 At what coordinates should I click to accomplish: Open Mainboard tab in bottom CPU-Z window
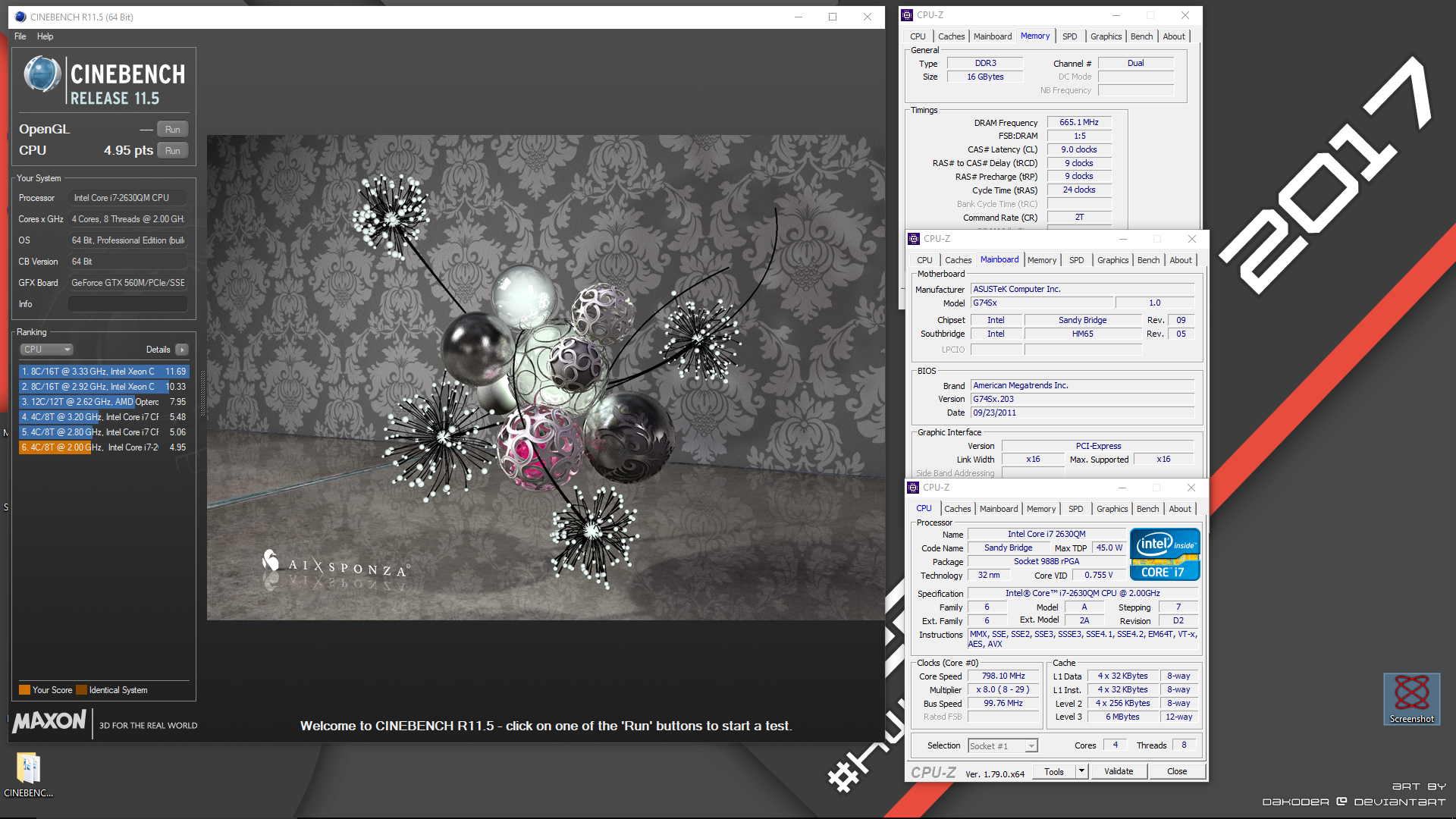pyautogui.click(x=999, y=509)
